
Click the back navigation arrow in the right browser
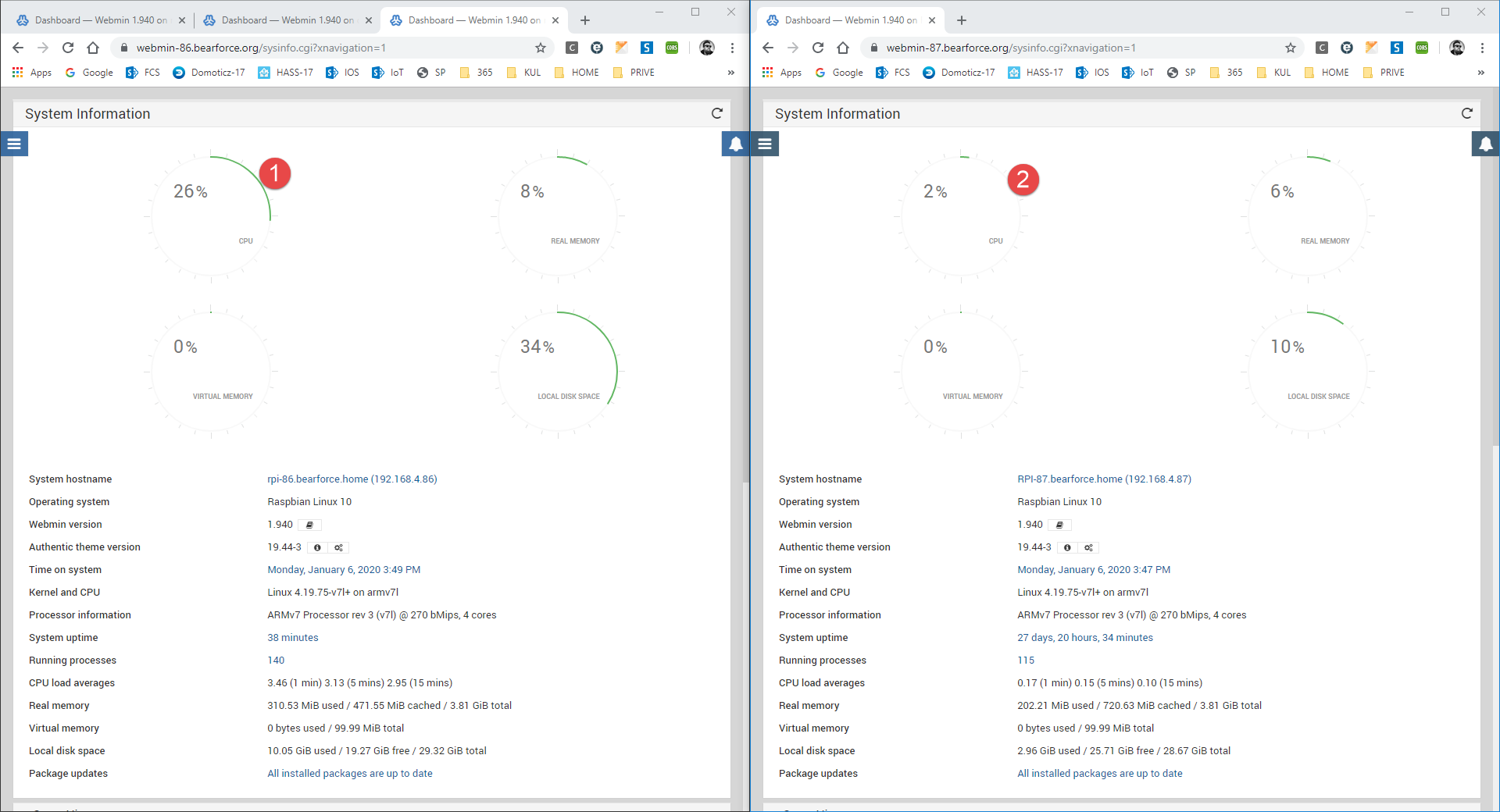(767, 48)
